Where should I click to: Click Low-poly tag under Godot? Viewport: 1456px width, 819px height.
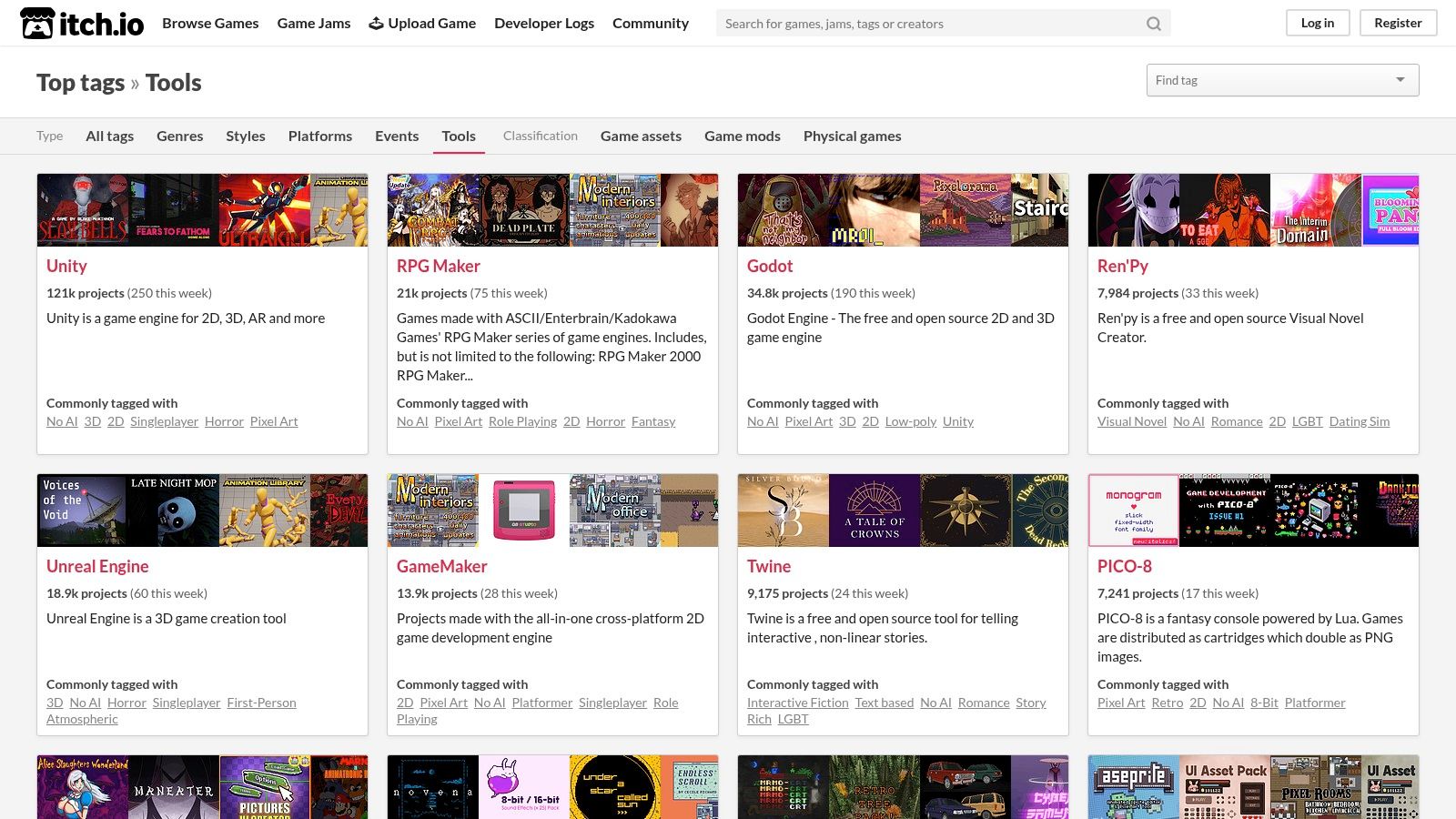911,421
